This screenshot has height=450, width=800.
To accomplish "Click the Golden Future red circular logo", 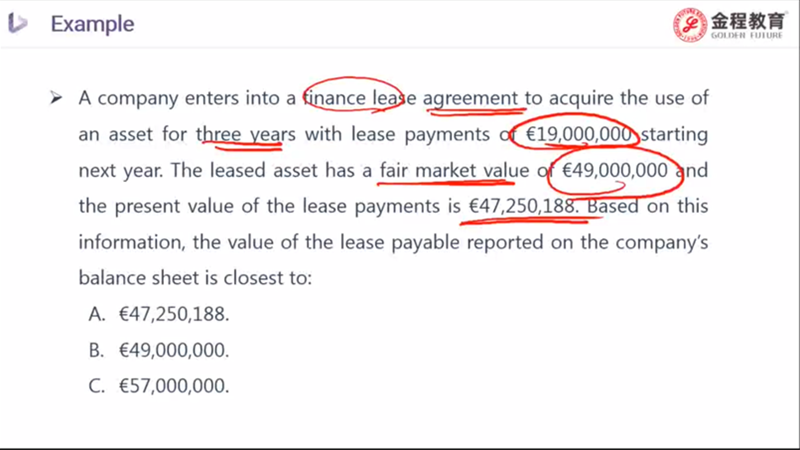I will (690, 24).
